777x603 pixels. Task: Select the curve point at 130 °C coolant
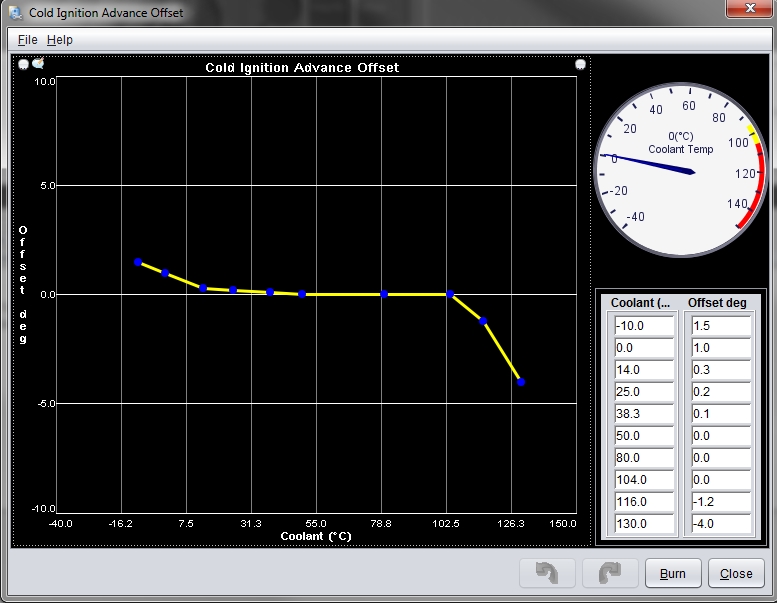coord(521,382)
